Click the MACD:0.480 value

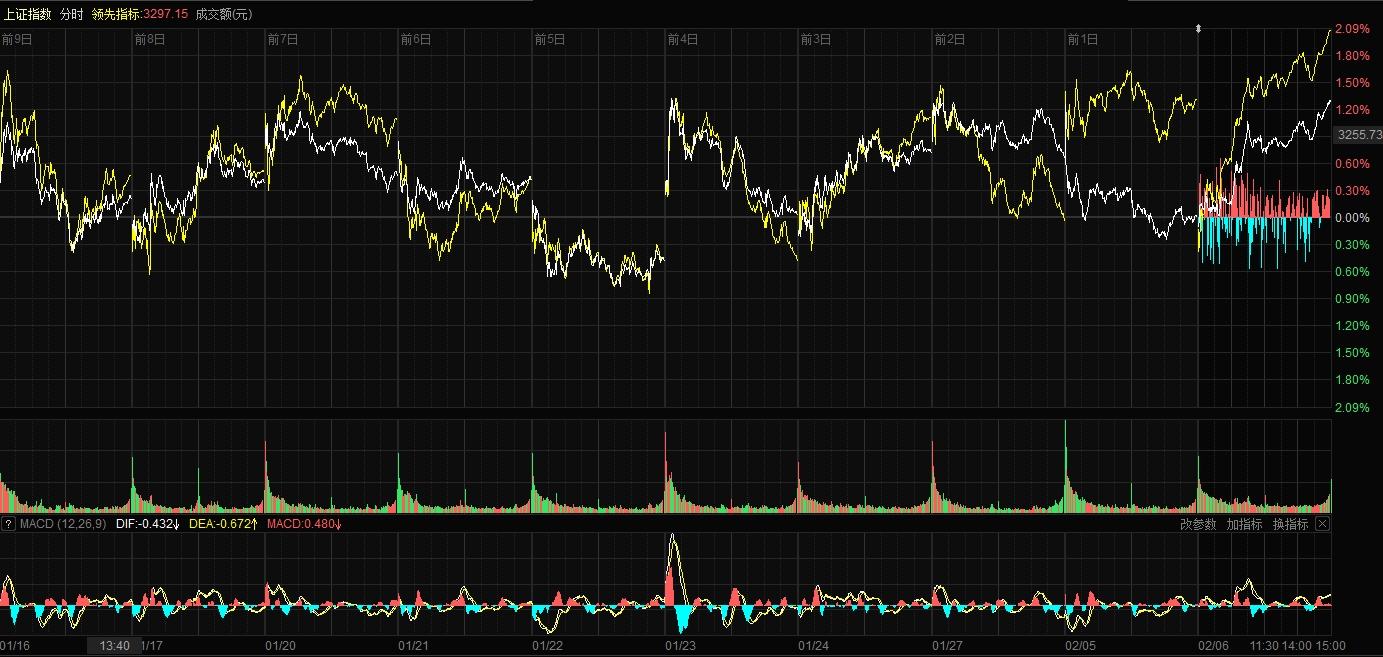click(x=305, y=524)
